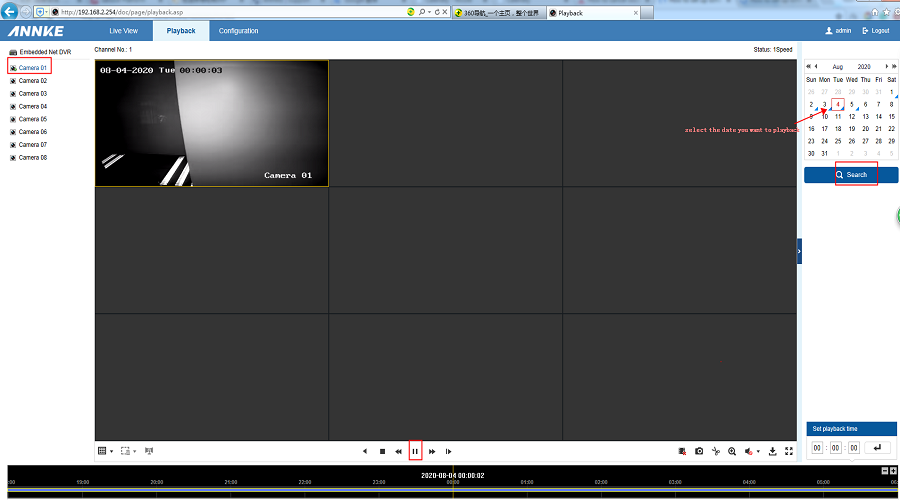Click the minutes field of playback time
The height and width of the screenshot is (500, 900).
(x=836, y=448)
